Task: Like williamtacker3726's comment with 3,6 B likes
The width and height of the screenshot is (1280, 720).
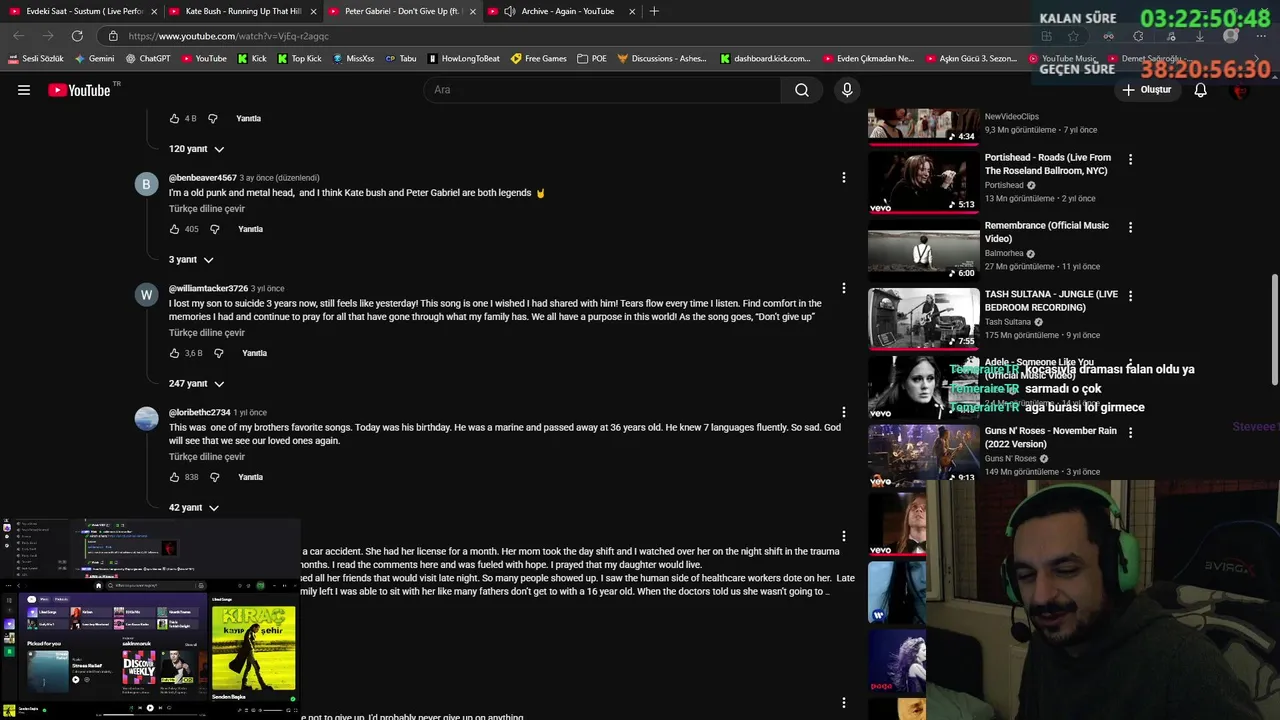Action: click(174, 353)
